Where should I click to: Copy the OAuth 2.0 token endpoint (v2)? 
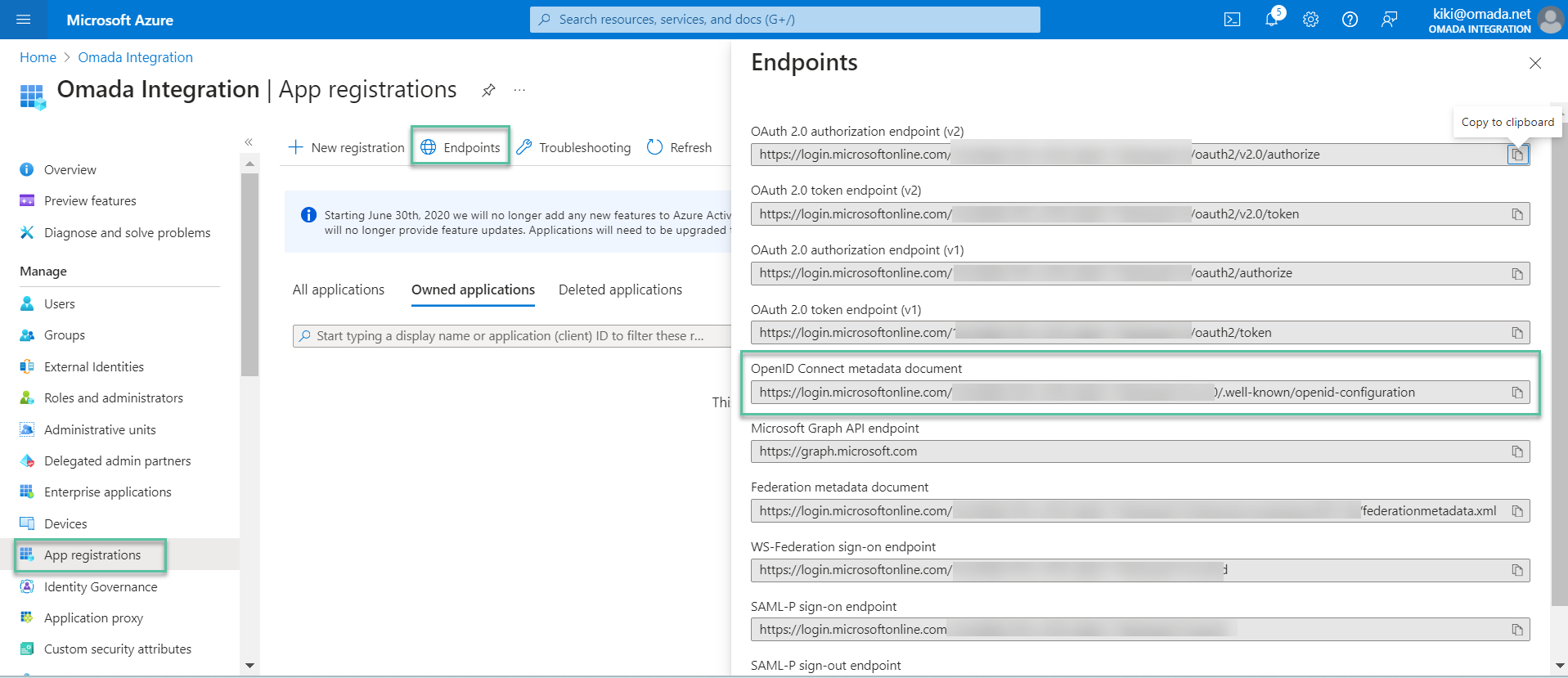pos(1517,214)
